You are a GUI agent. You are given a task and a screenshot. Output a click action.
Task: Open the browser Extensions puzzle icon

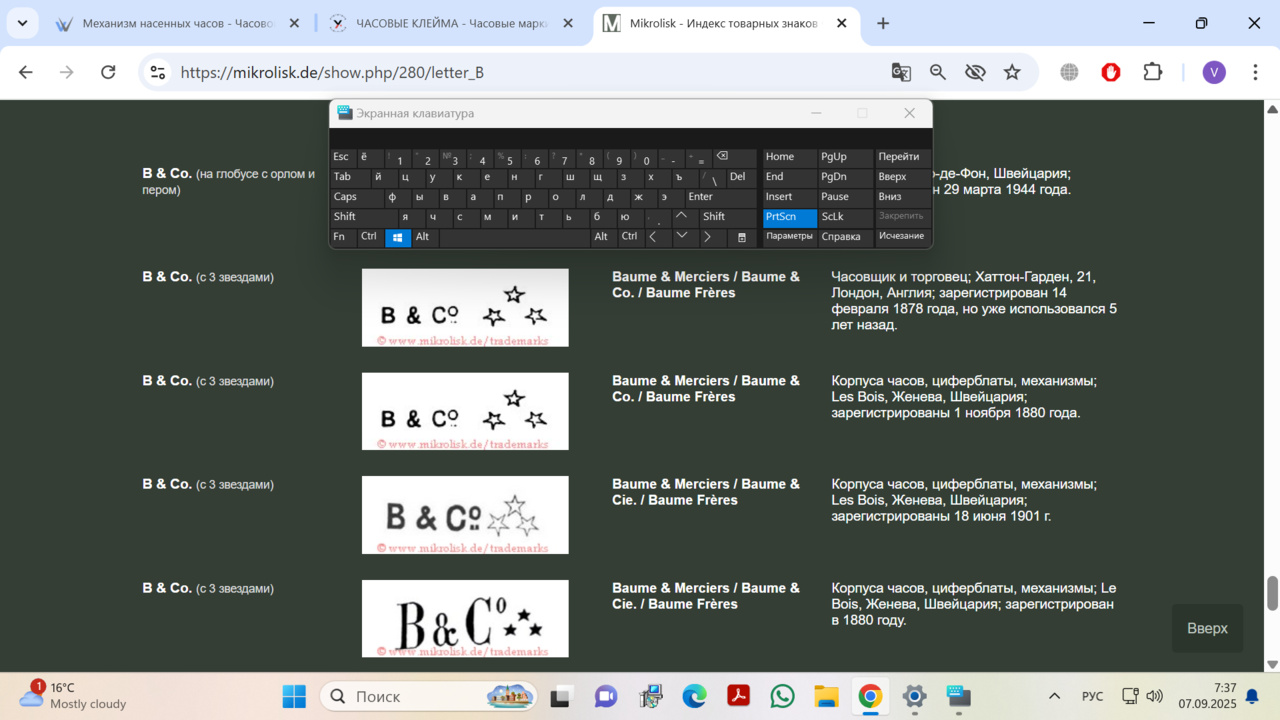click(x=1152, y=72)
